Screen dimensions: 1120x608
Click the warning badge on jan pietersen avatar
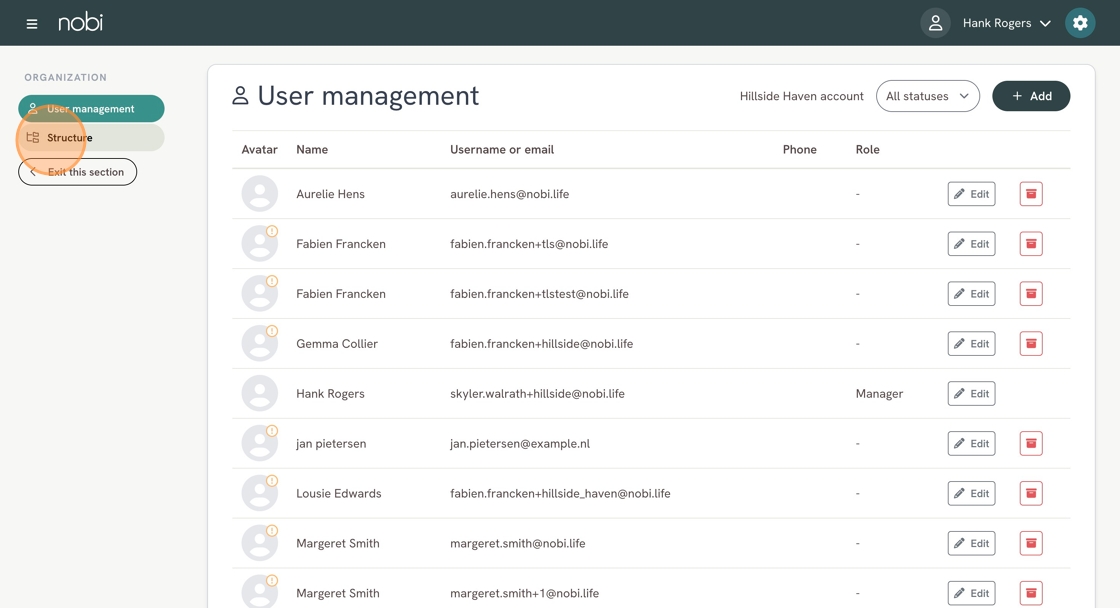272,431
